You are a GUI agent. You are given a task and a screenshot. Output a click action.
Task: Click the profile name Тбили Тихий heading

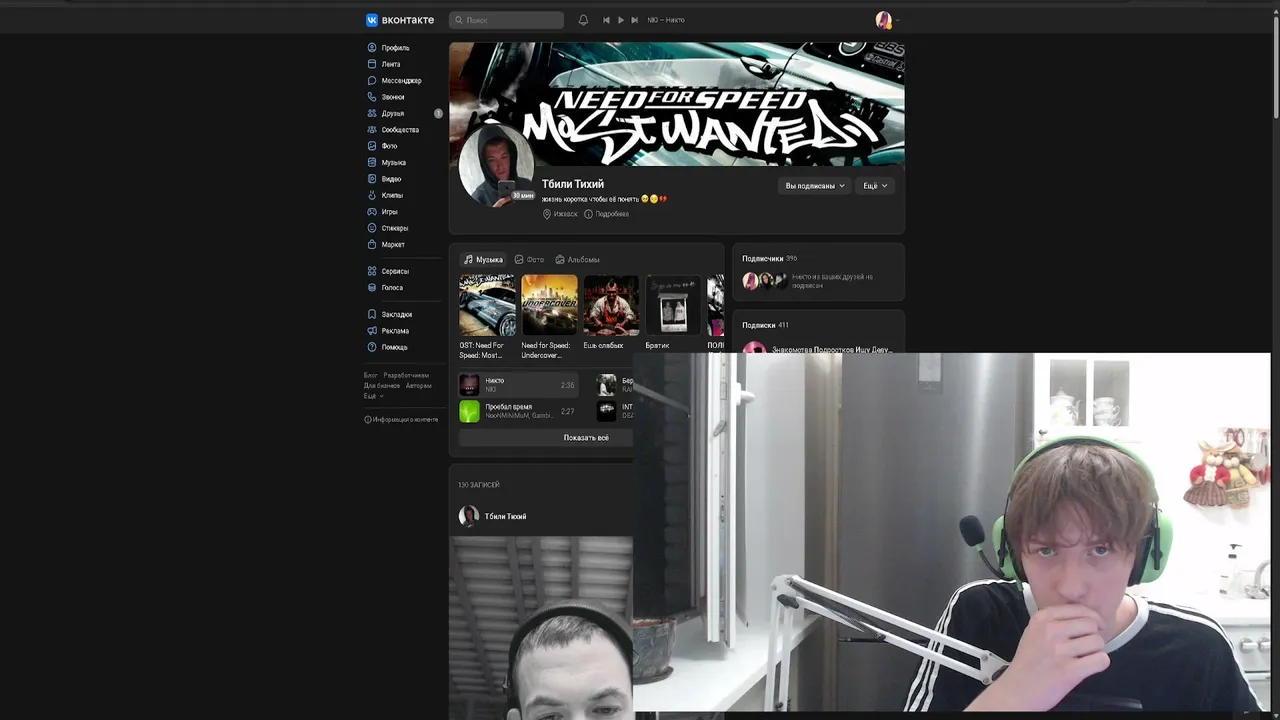click(573, 185)
